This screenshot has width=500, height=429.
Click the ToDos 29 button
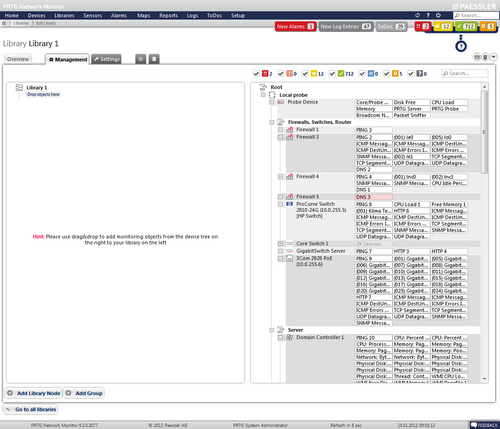[391, 26]
